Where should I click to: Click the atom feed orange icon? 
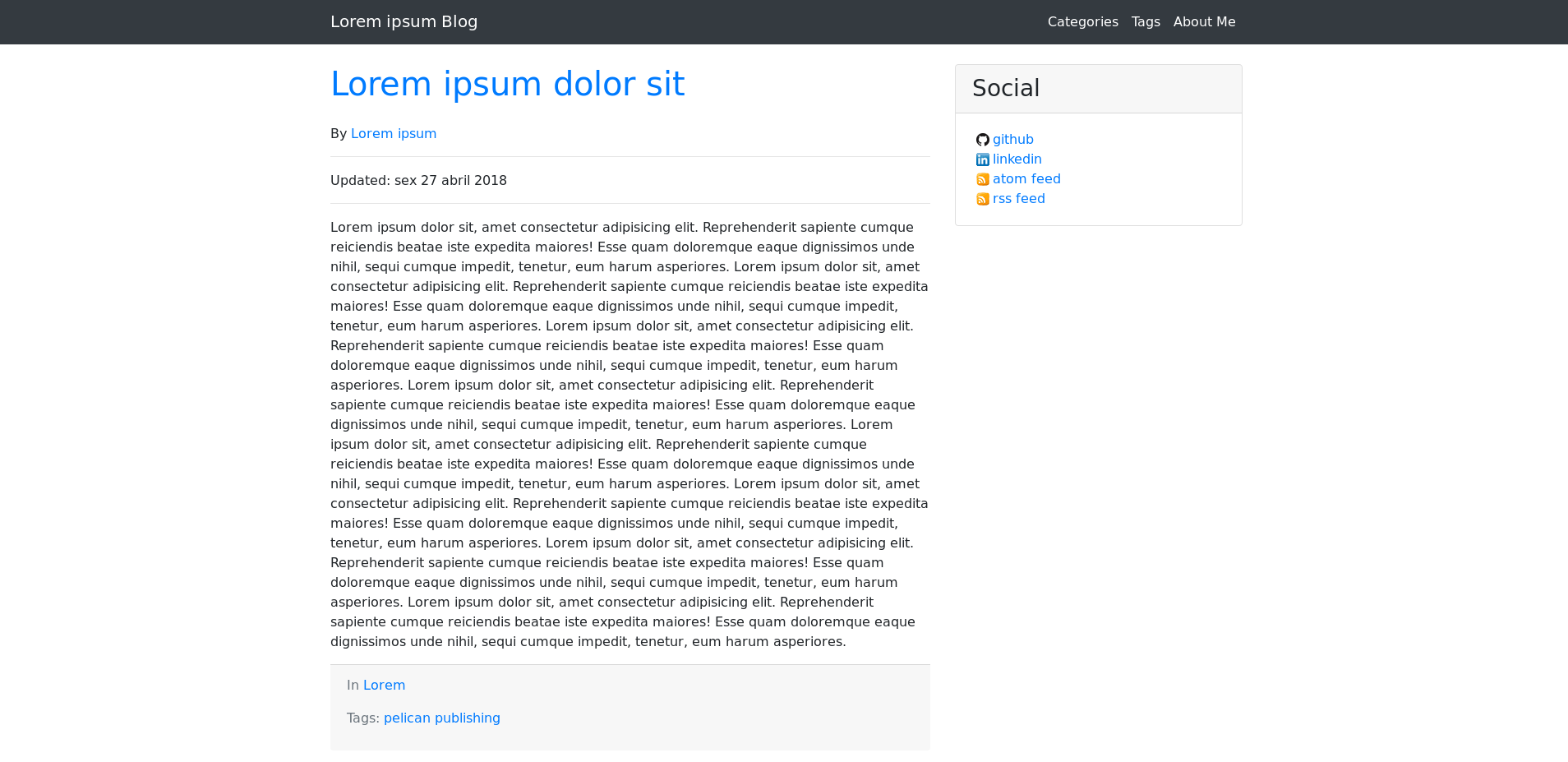tap(982, 179)
